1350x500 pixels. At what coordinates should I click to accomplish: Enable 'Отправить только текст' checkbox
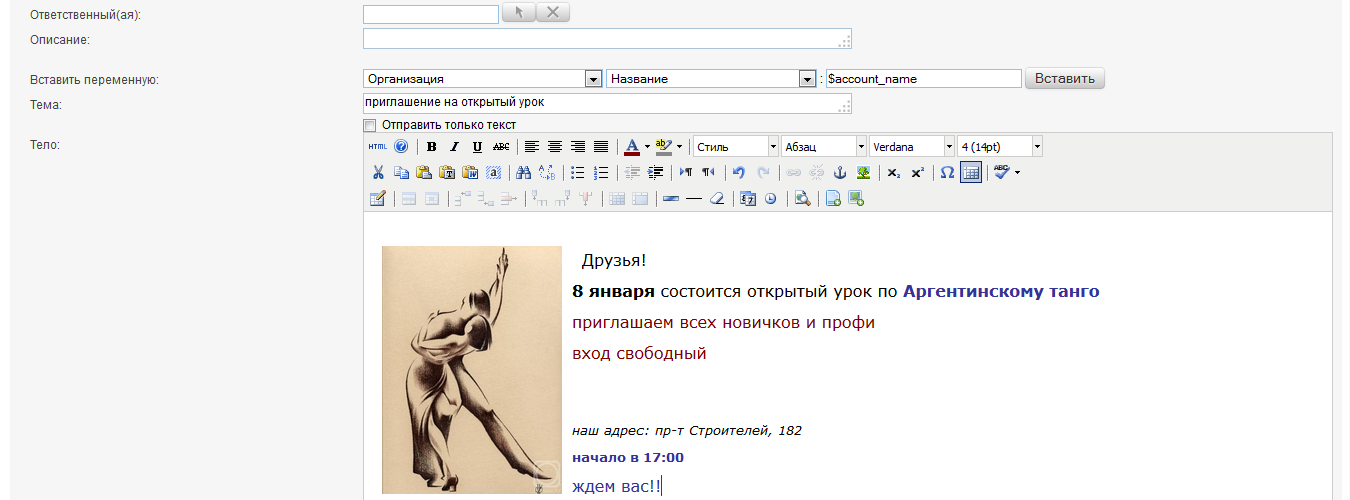(x=370, y=125)
